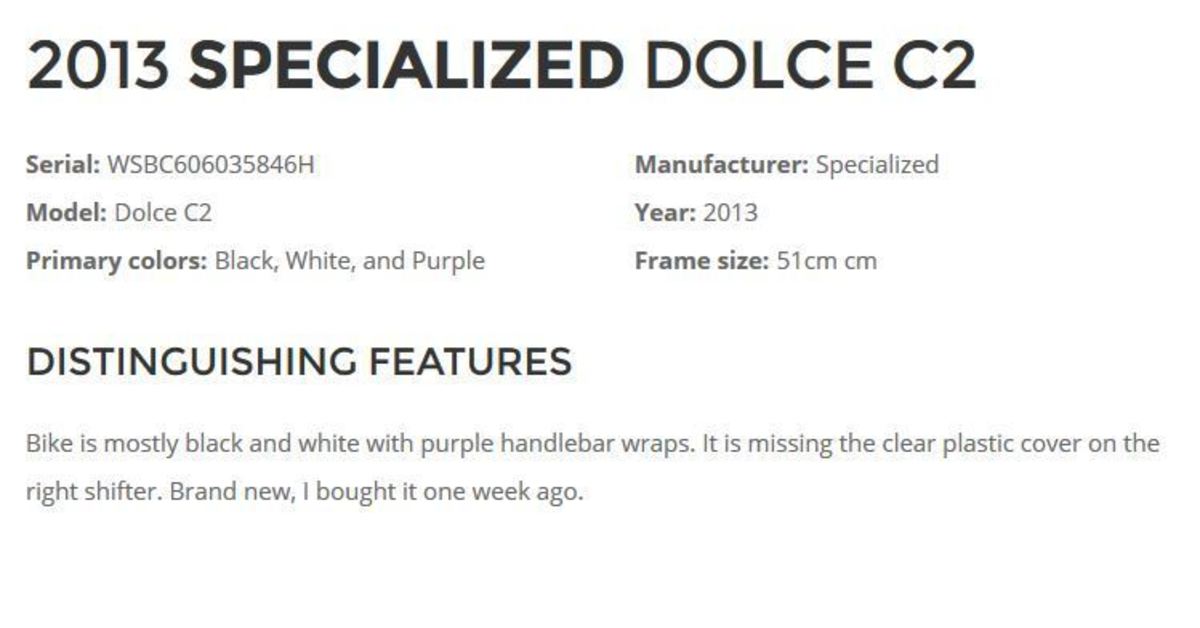The image size is (1200, 628).
Task: Click the Distinguishing Features heading
Action: click(x=299, y=361)
